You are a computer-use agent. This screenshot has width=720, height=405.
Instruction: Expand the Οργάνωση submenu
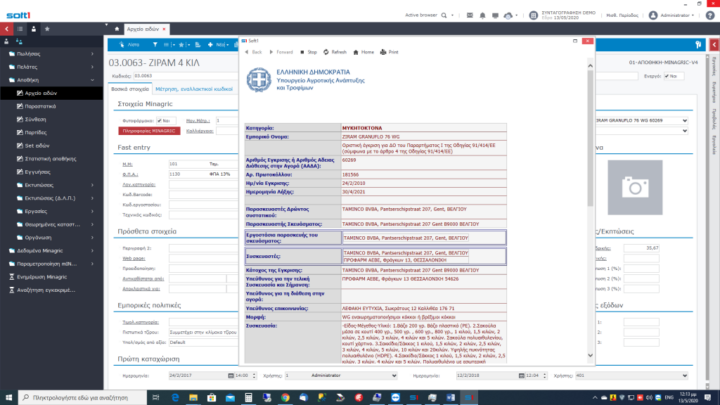tap(51, 238)
